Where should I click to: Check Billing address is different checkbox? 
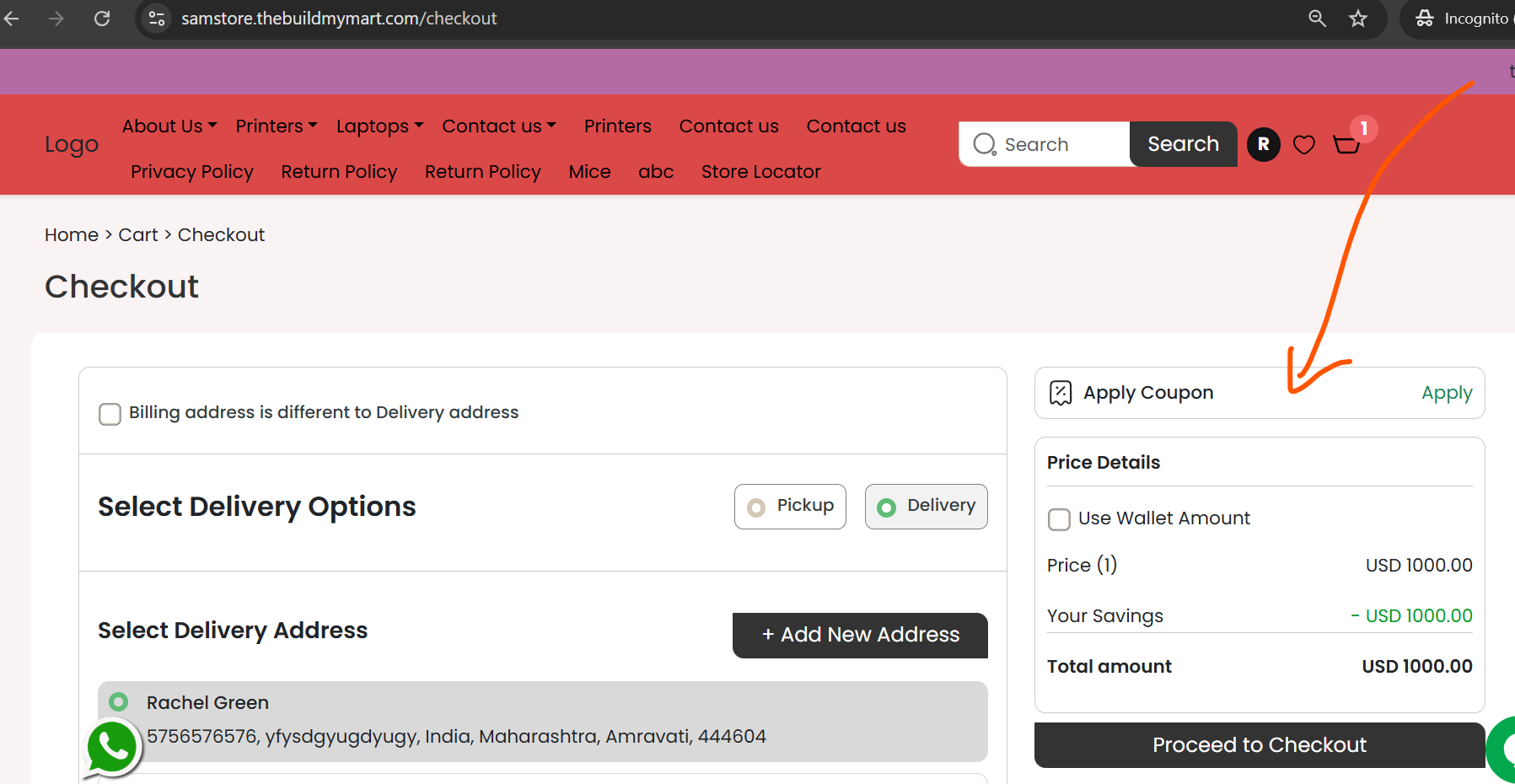(x=110, y=414)
